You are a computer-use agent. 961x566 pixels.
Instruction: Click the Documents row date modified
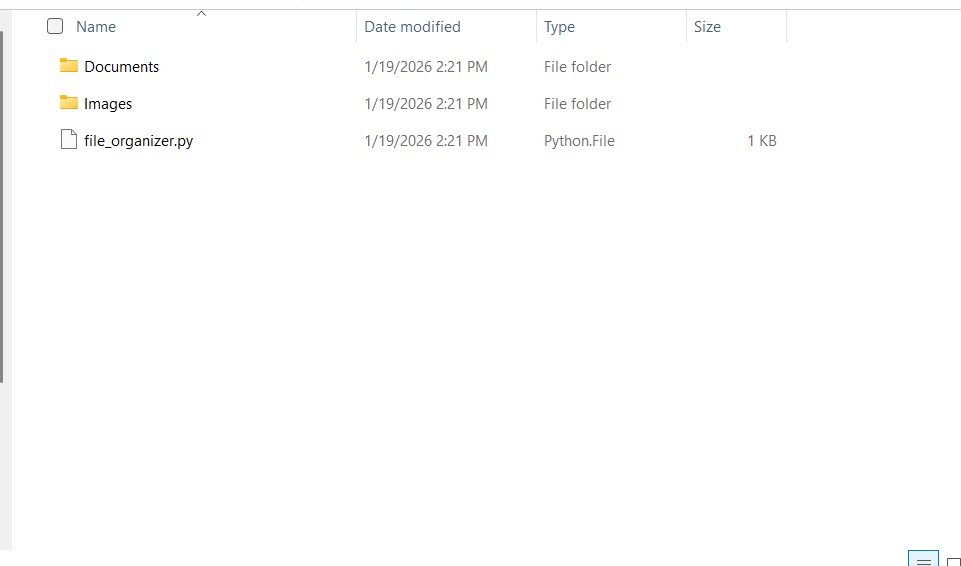coord(426,67)
